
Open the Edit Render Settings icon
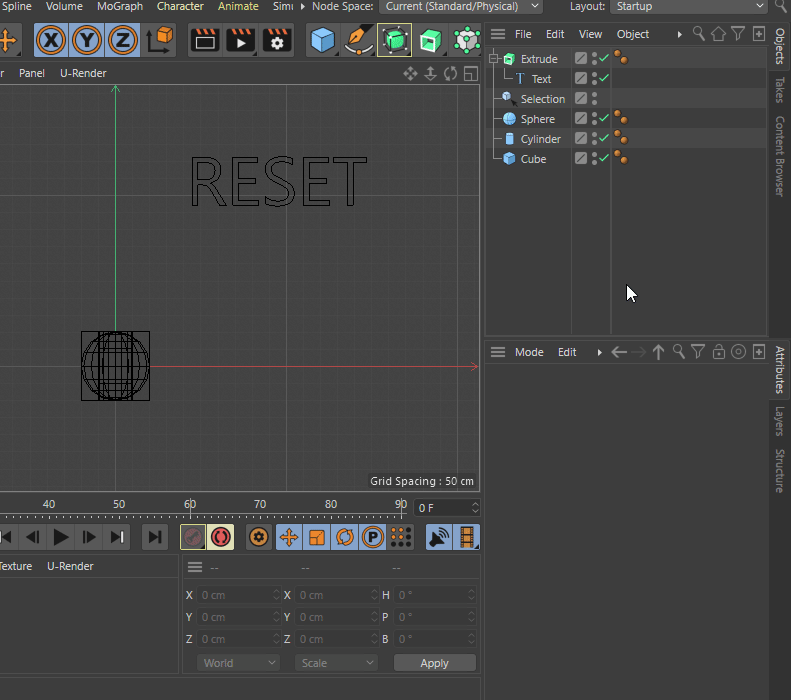(276, 40)
